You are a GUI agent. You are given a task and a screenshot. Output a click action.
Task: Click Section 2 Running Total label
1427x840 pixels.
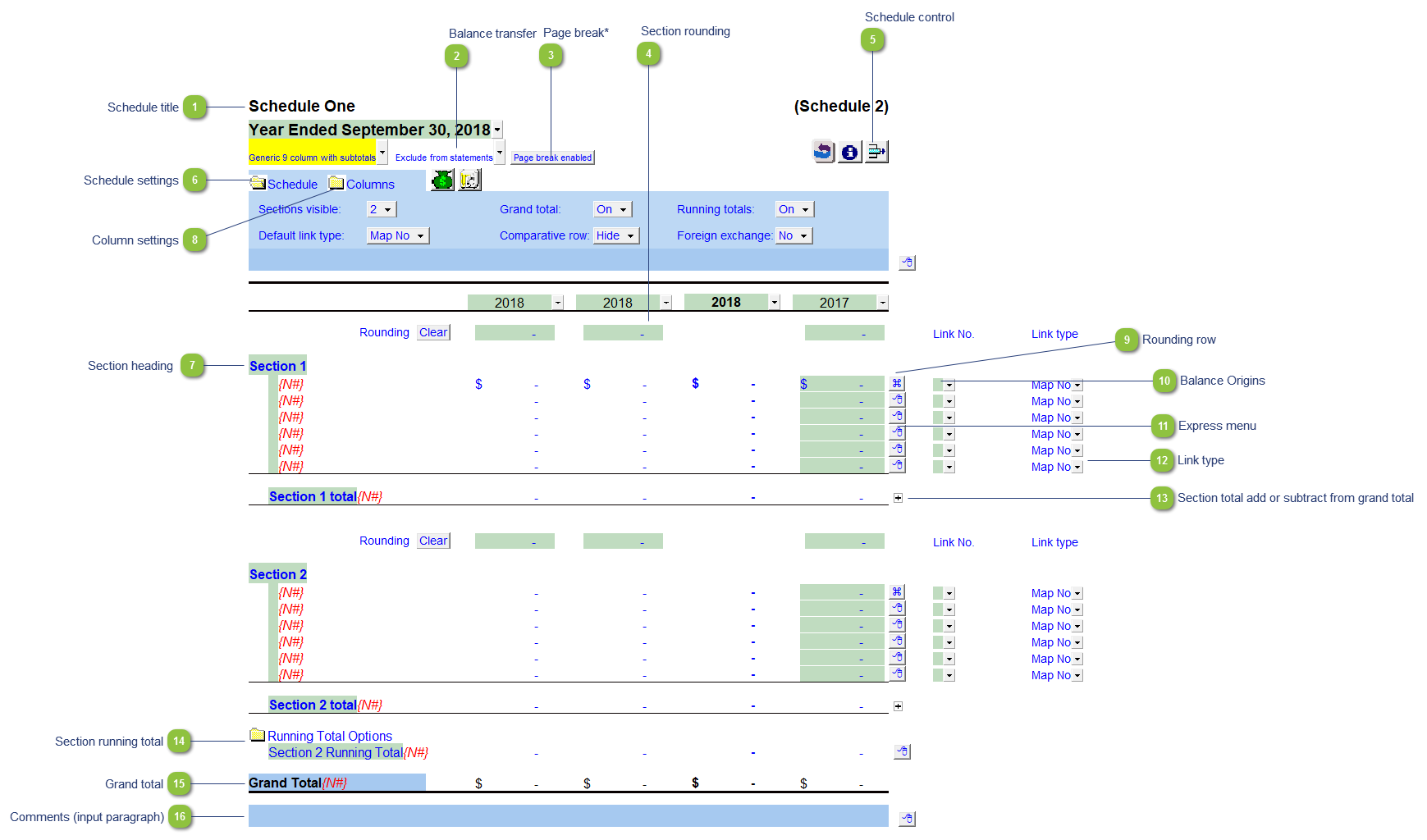click(x=335, y=752)
